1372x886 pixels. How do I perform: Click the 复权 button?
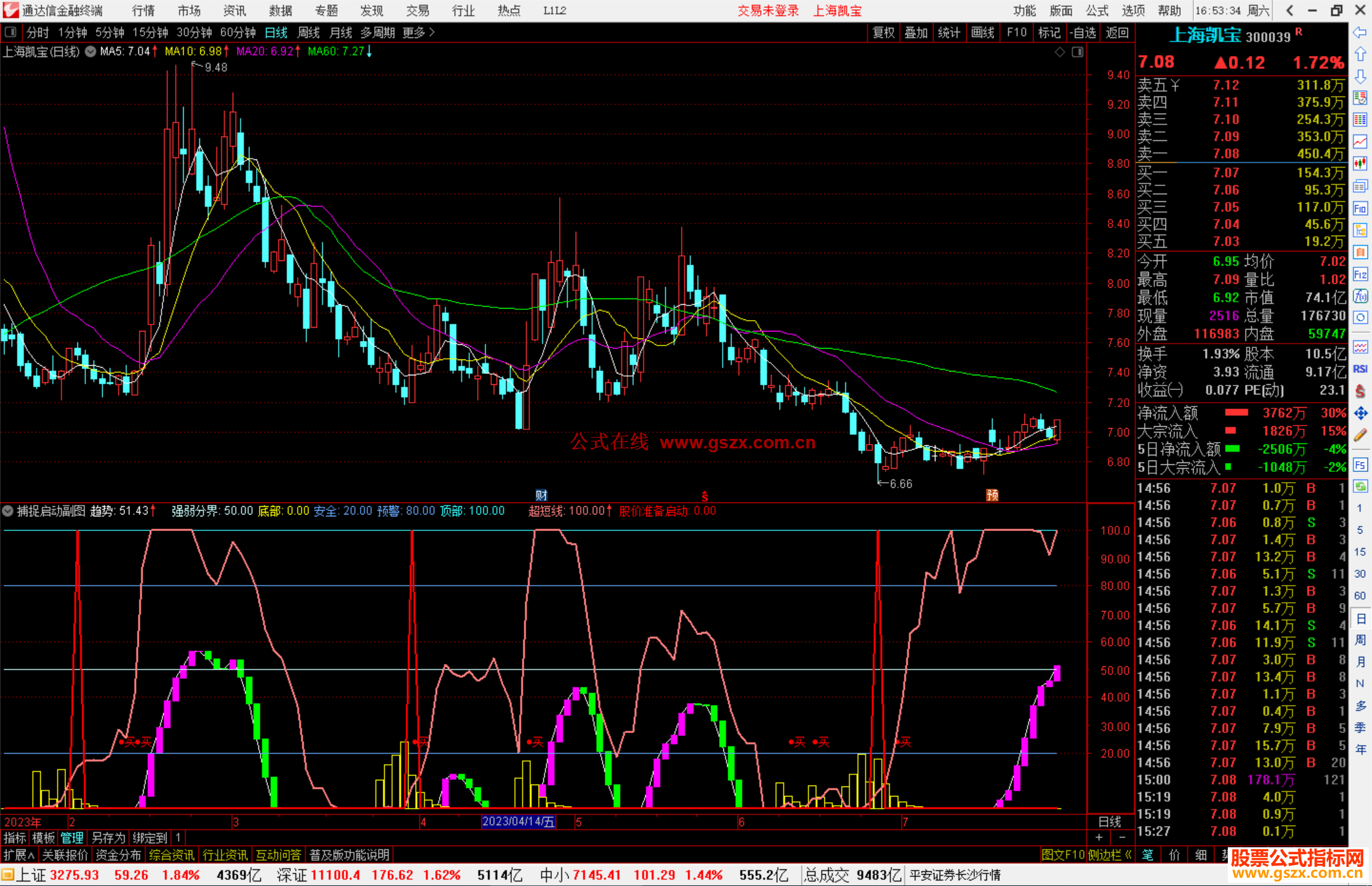pos(884,32)
